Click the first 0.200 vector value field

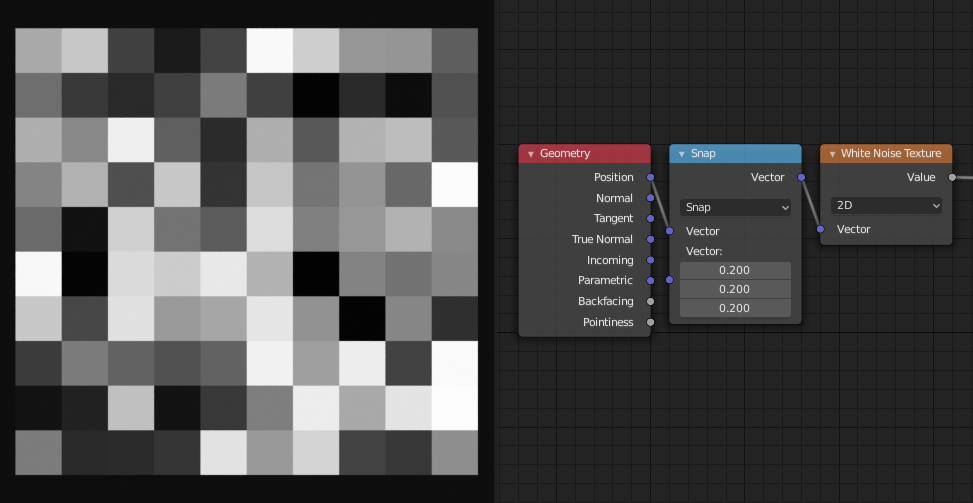pos(735,270)
